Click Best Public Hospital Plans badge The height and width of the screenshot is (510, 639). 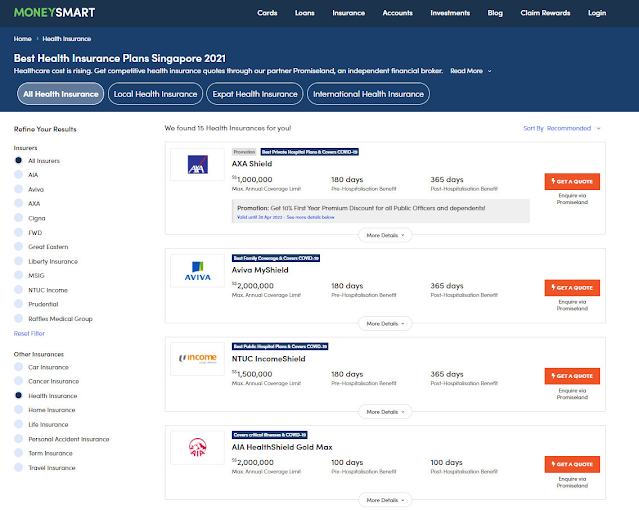(280, 347)
